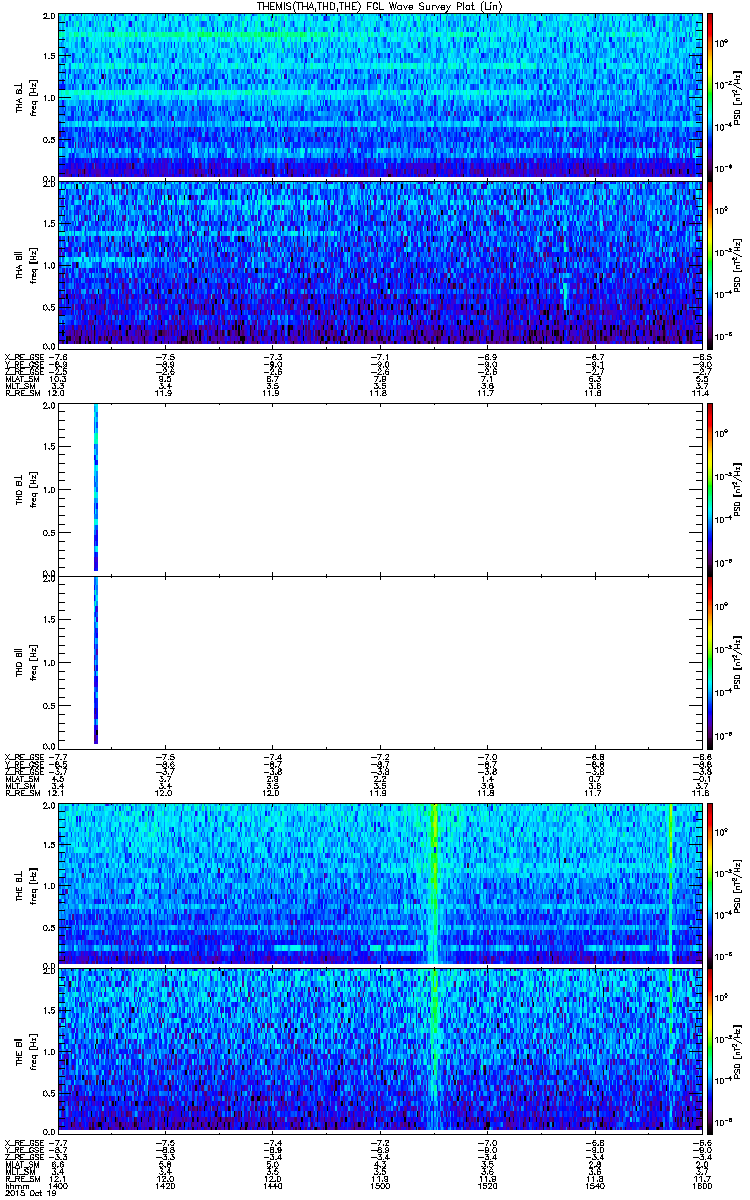Image resolution: width=750 pixels, height=1200 pixels.
Task: Click the PSD color bar beside the THD B-parallel panel
Action: (x=711, y=661)
